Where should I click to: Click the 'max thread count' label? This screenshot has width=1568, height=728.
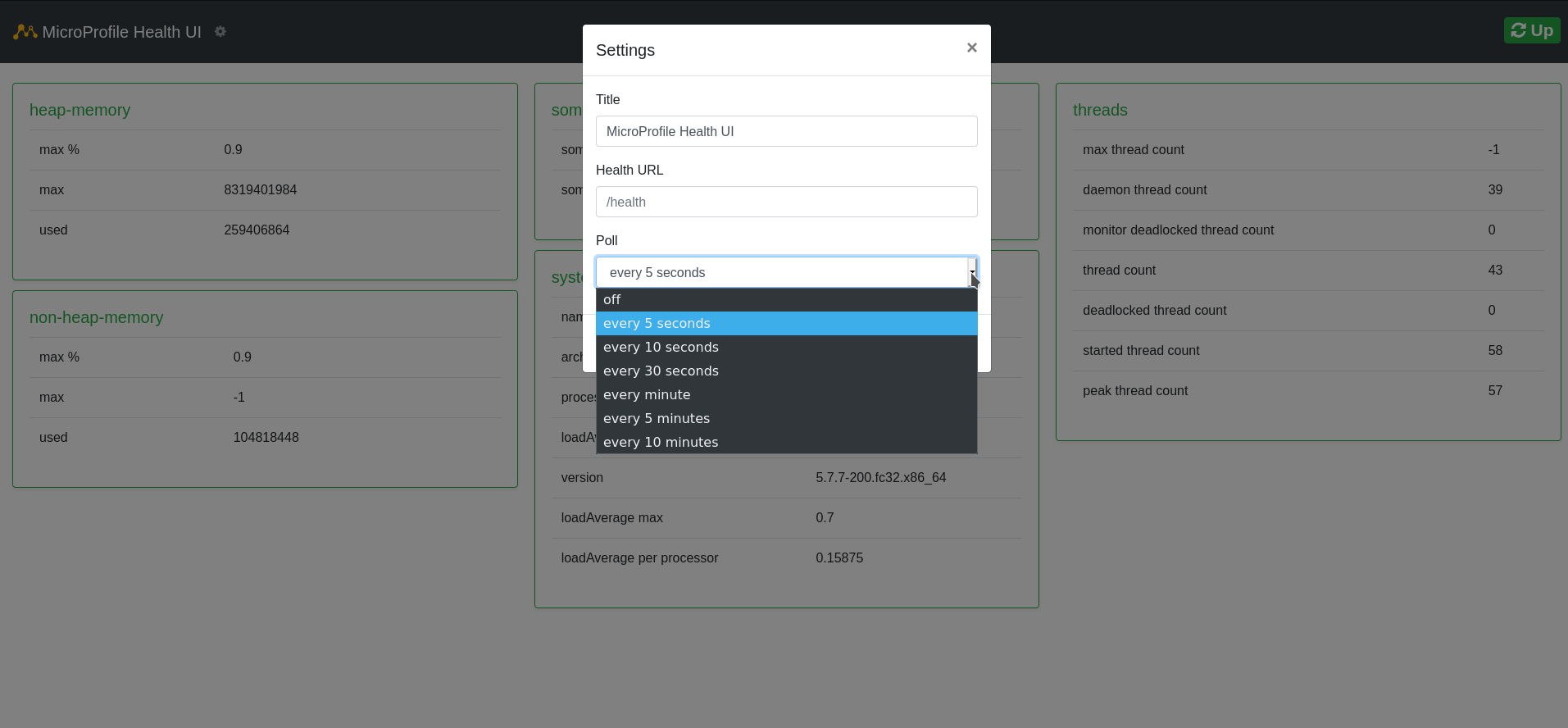pyautogui.click(x=1134, y=150)
